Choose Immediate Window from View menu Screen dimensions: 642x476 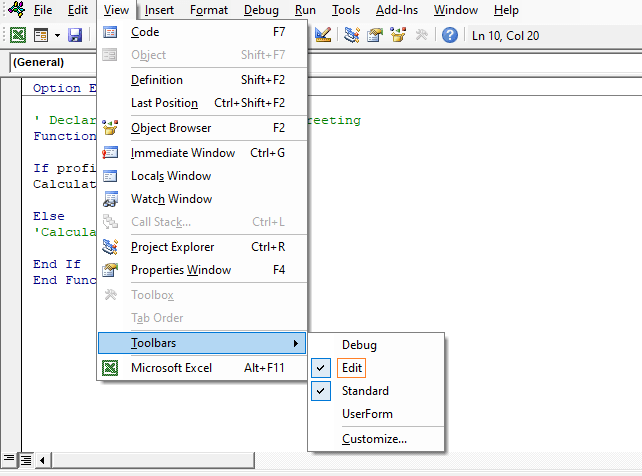[x=183, y=153]
